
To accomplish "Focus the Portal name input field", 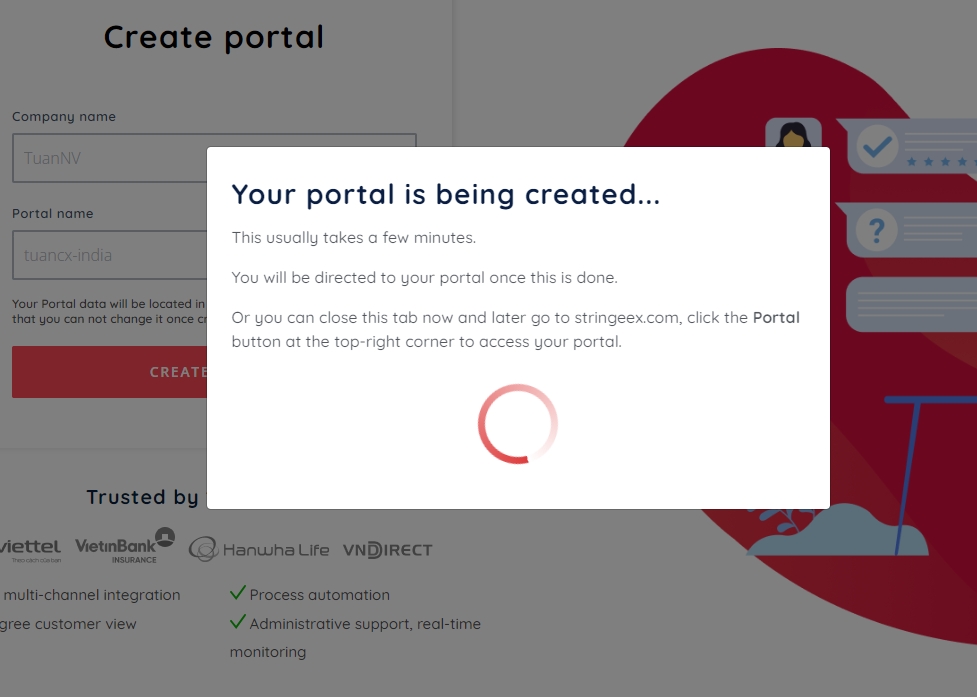I will point(110,255).
